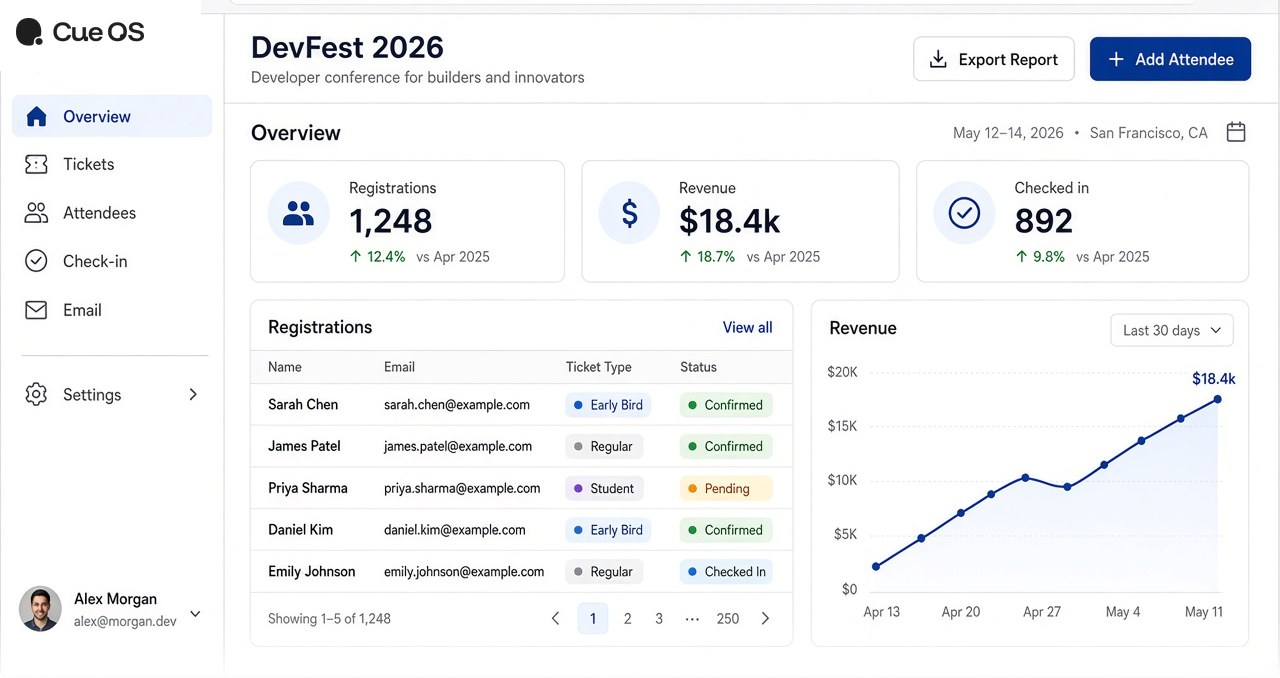Click the Export Report button

click(994, 59)
